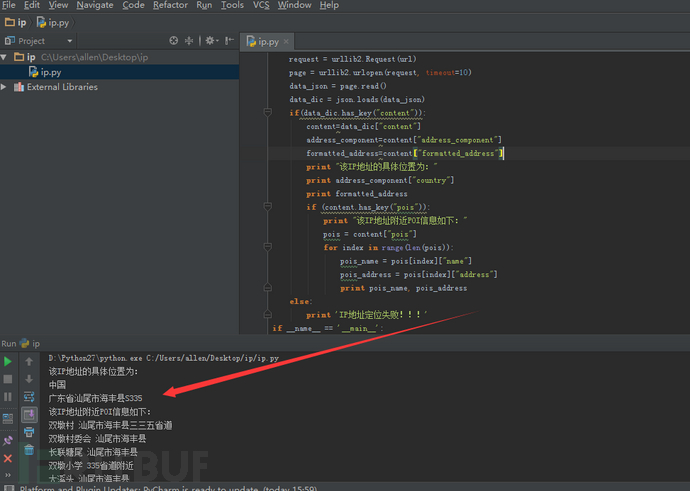The width and height of the screenshot is (690, 491).
Task: Collapse the if data_dic.has_key code block
Action: pos(268,113)
